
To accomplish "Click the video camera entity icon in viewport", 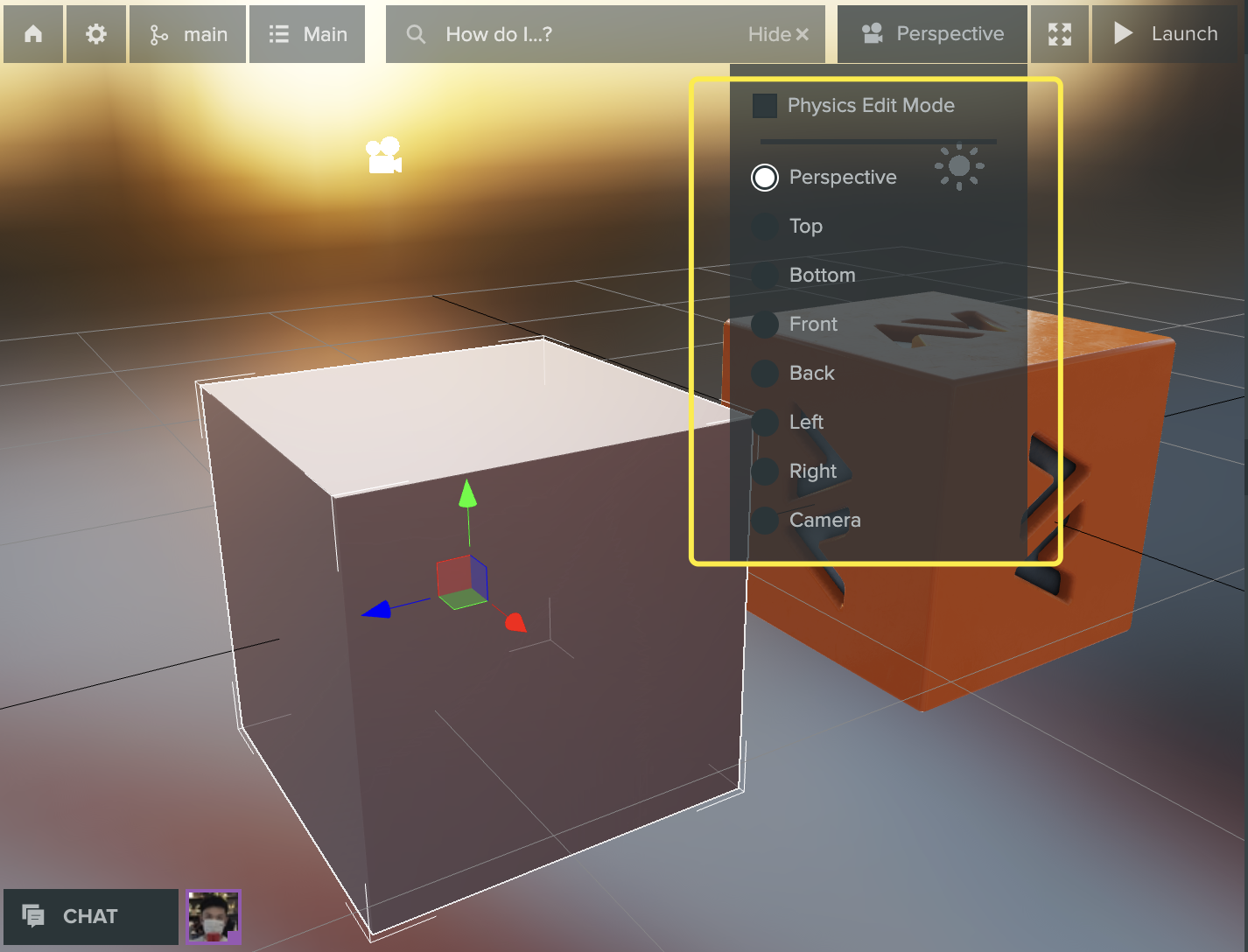I will tap(383, 156).
